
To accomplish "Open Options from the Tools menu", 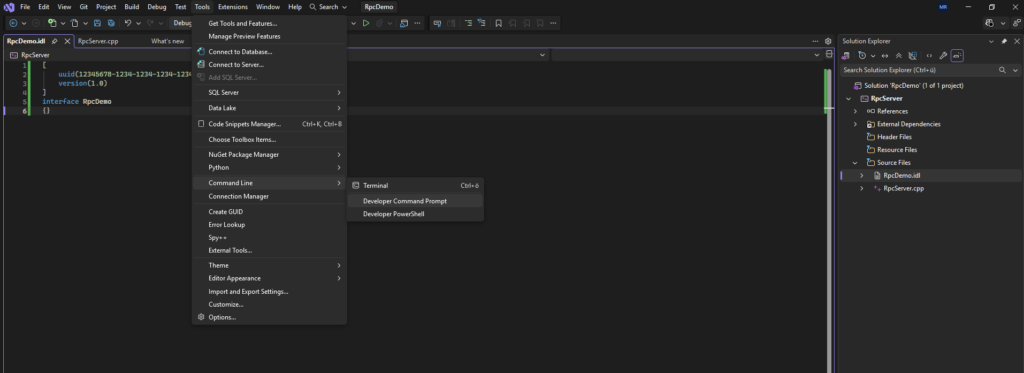I will click(269, 317).
